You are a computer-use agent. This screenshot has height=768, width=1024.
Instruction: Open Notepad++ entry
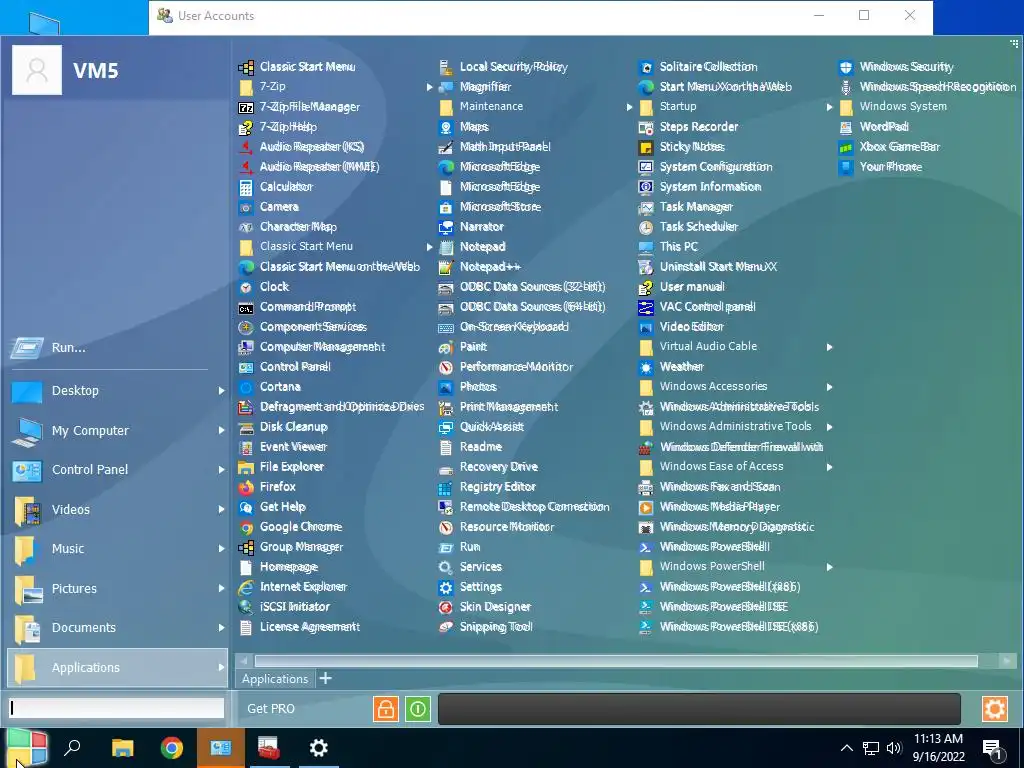(x=479, y=267)
